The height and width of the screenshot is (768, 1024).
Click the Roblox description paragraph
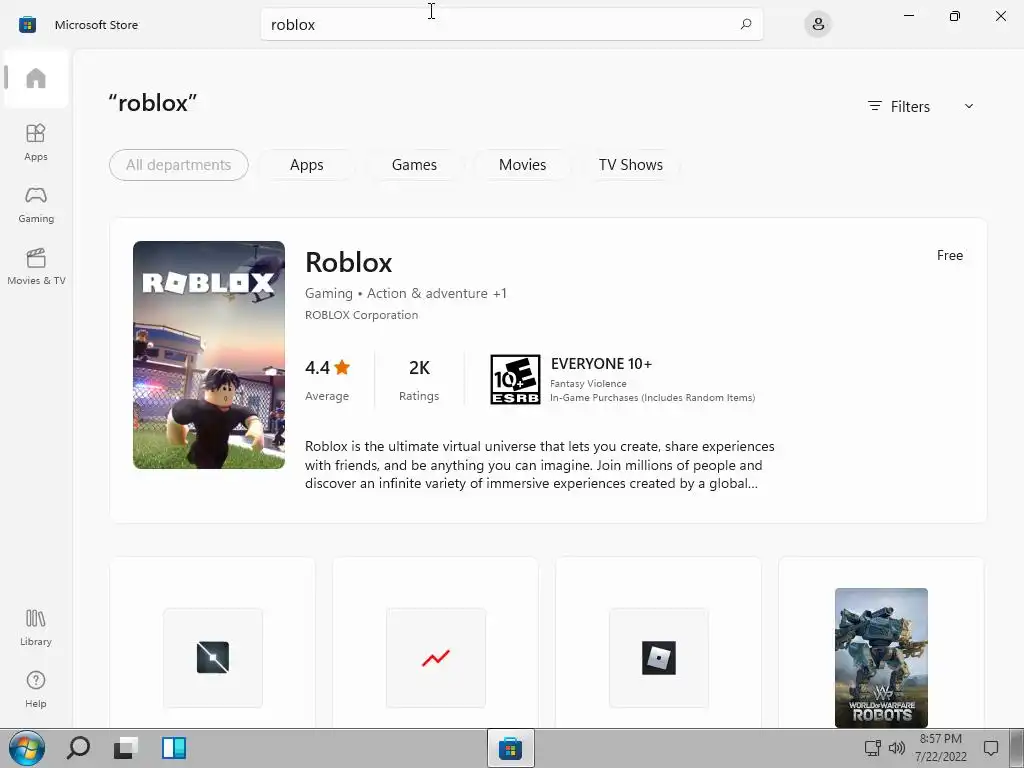tap(539, 465)
